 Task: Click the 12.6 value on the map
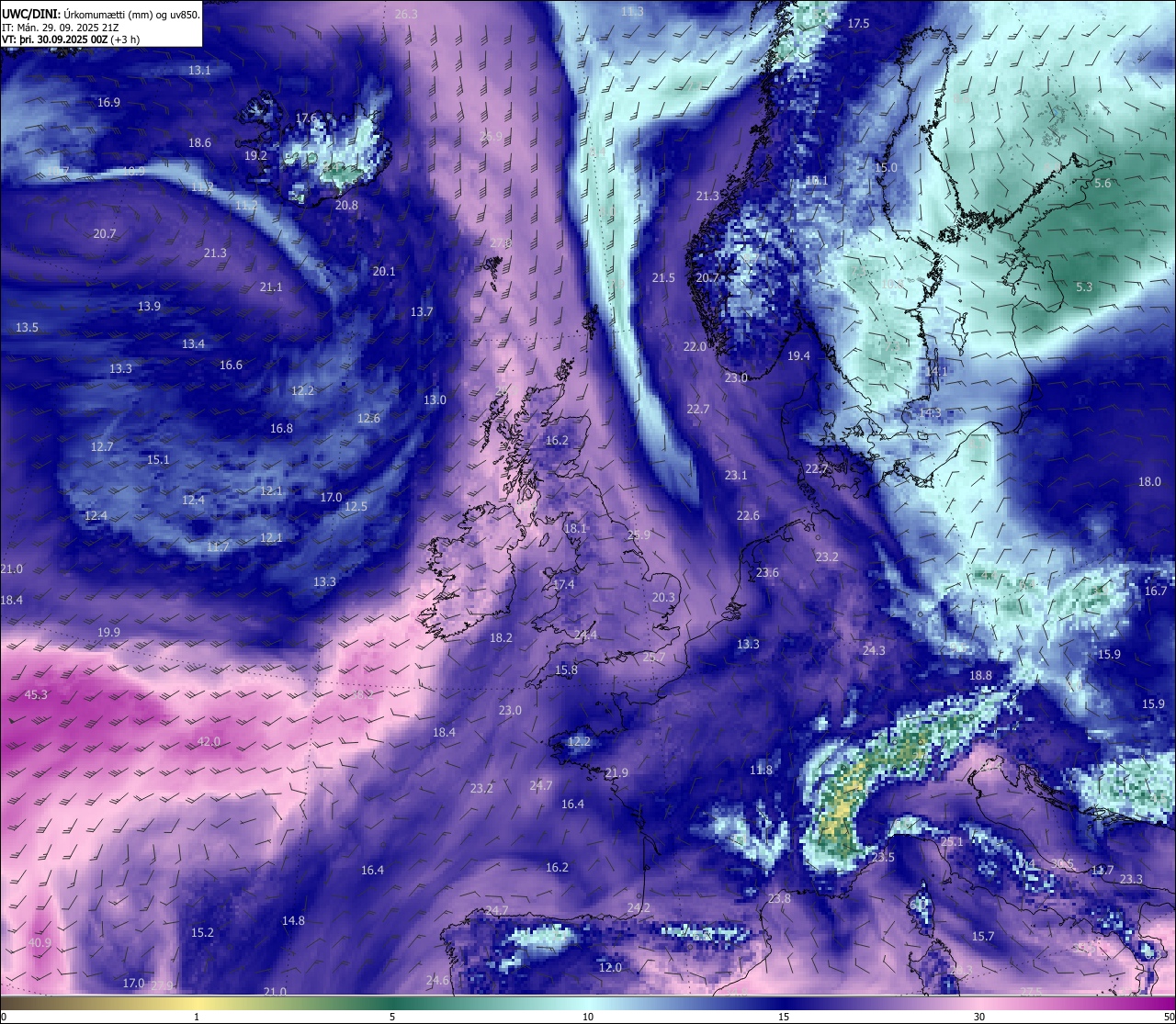click(368, 419)
